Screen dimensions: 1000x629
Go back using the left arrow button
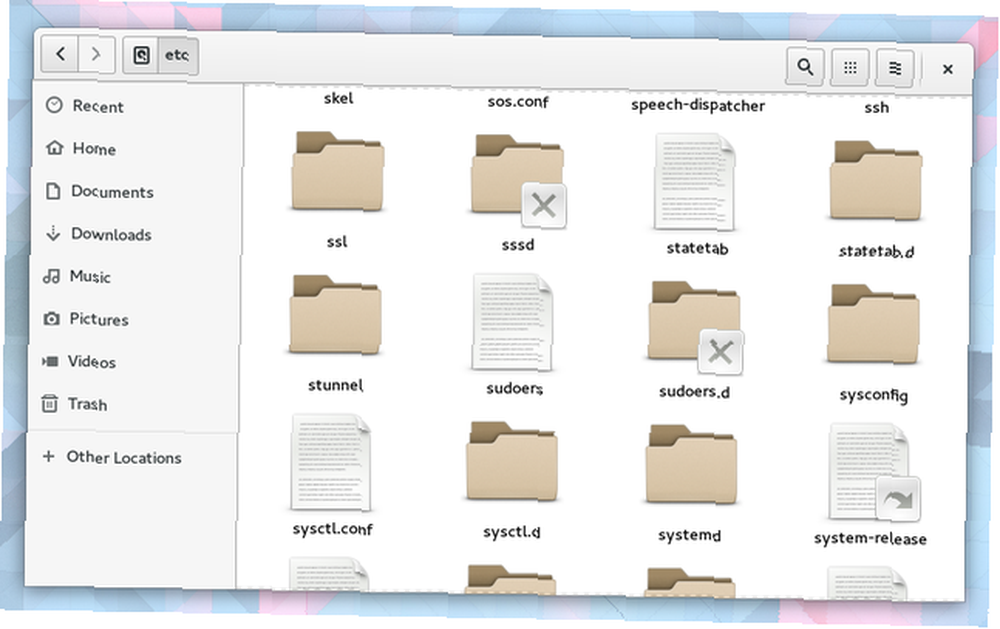(60, 54)
